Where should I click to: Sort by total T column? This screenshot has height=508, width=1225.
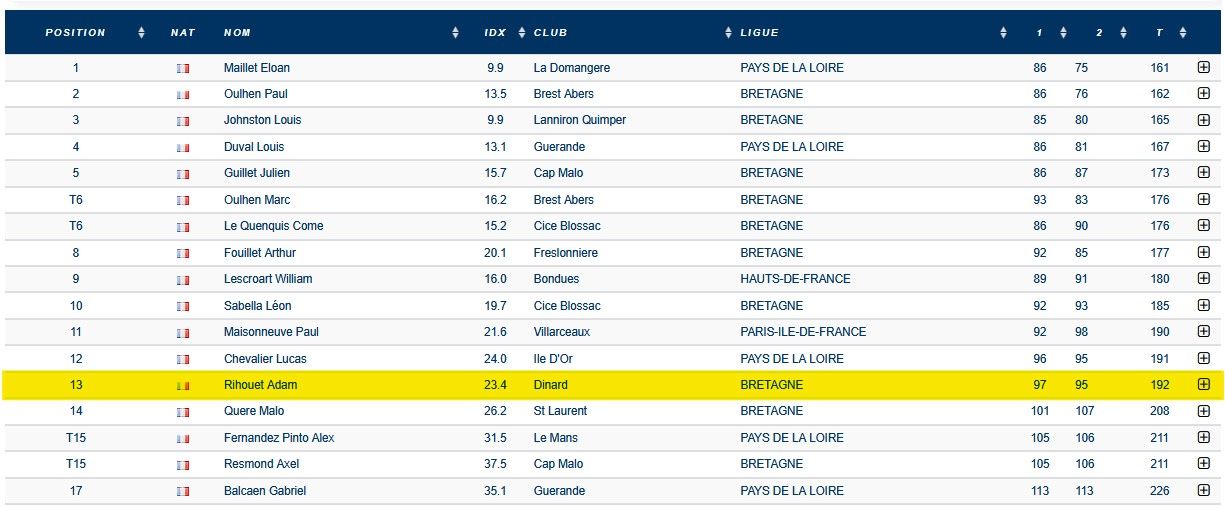point(1160,32)
